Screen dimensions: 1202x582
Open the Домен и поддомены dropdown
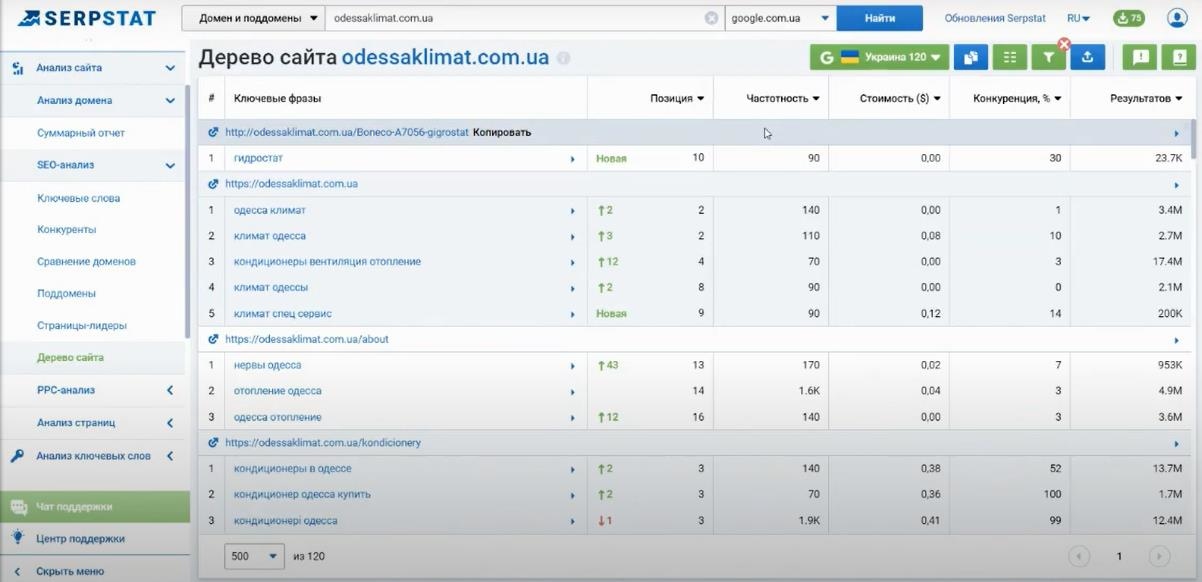[253, 18]
